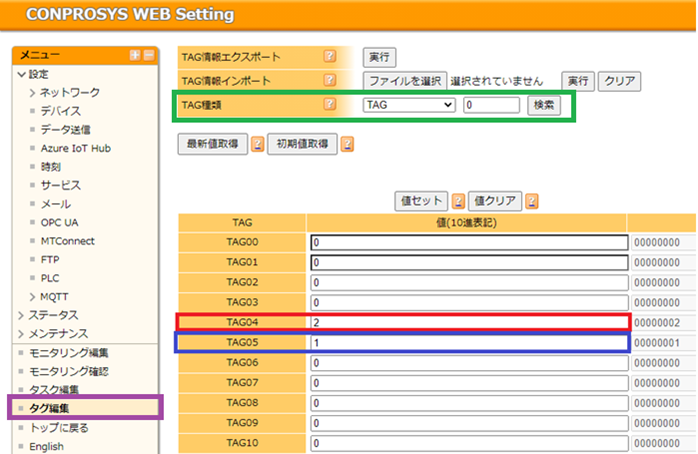The height and width of the screenshot is (454, 698).
Task: Click the TAG04 row label
Action: tap(242, 322)
